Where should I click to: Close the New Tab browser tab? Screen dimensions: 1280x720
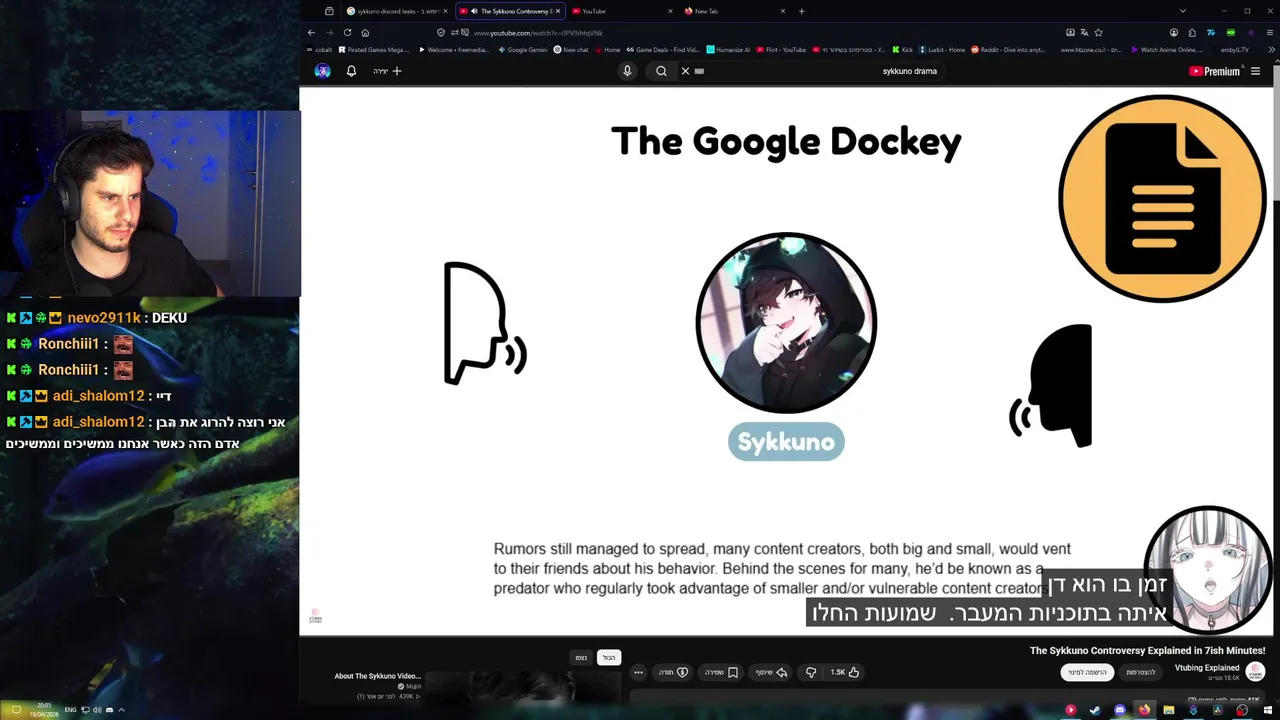point(783,11)
